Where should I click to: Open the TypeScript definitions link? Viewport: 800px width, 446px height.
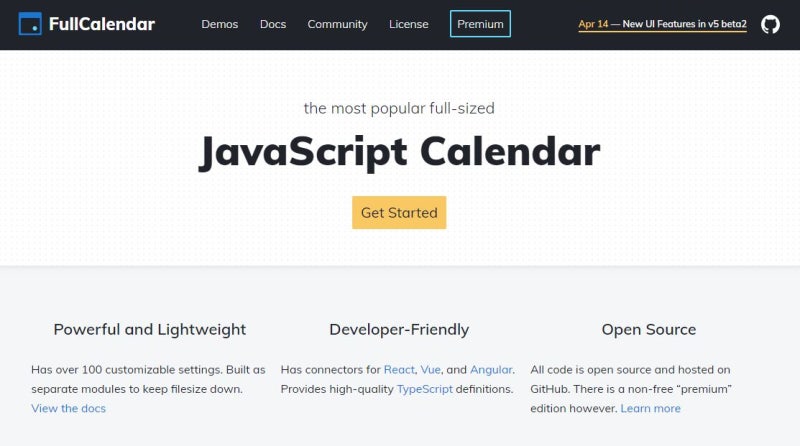[424, 389]
